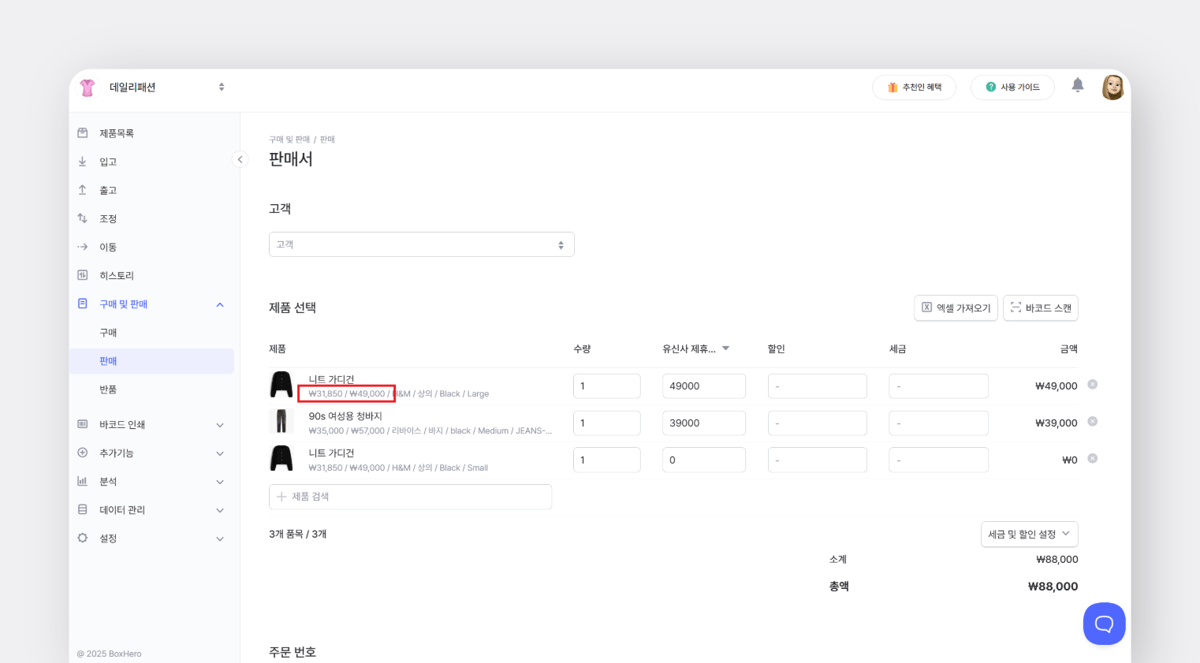
Task: Open your profile avatar picture
Action: click(x=1113, y=87)
